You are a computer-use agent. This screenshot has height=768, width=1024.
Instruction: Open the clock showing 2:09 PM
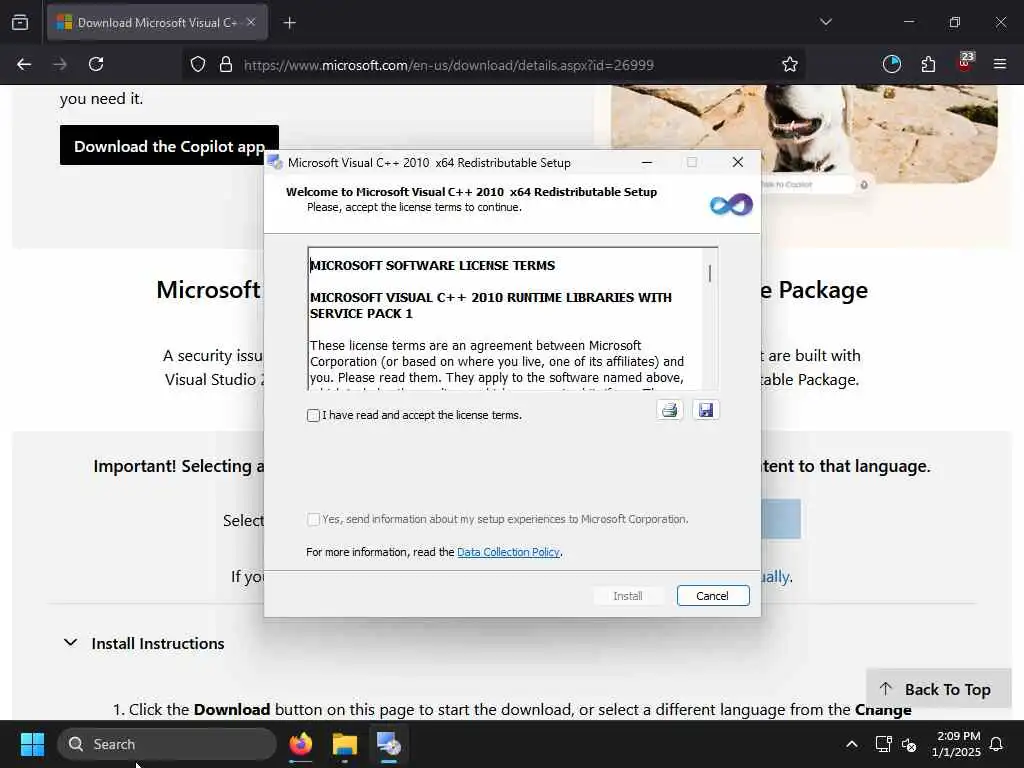point(955,744)
